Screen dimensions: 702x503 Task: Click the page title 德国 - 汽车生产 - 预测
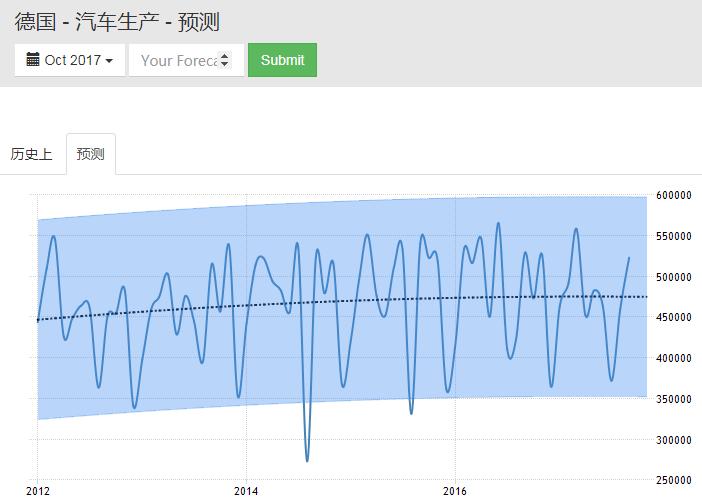coord(117,22)
